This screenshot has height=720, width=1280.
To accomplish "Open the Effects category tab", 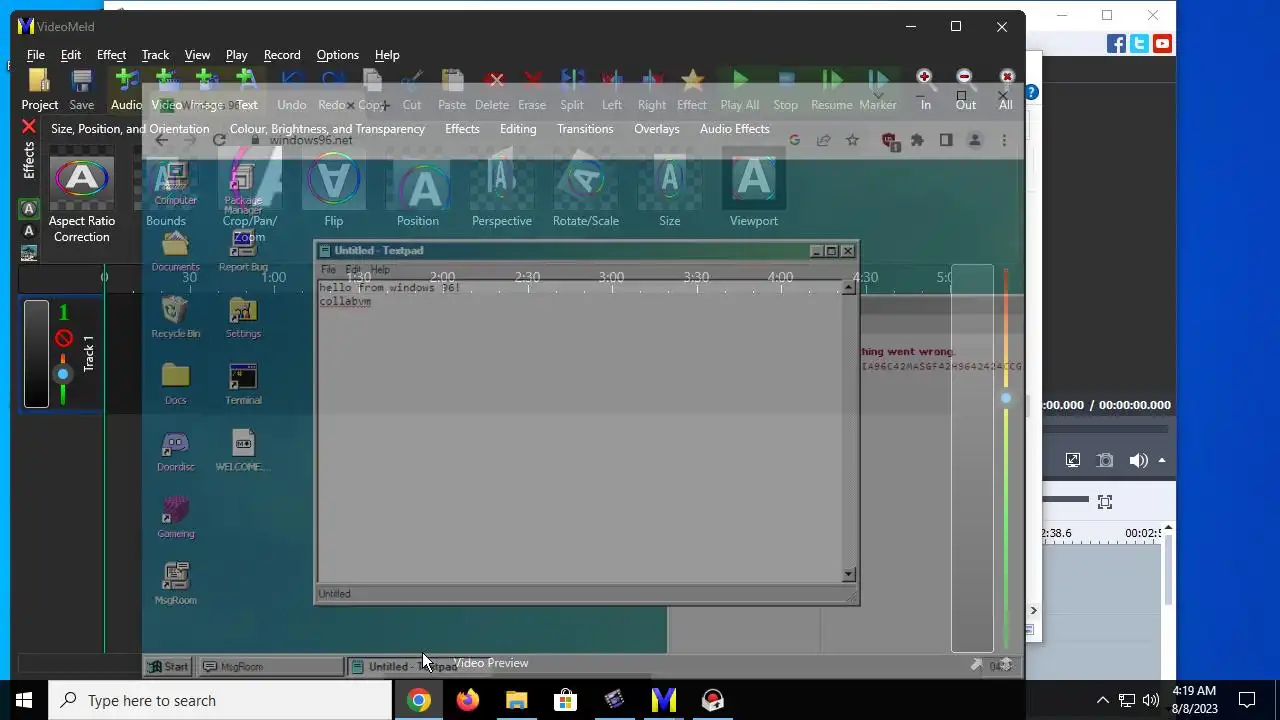I will pyautogui.click(x=462, y=129).
